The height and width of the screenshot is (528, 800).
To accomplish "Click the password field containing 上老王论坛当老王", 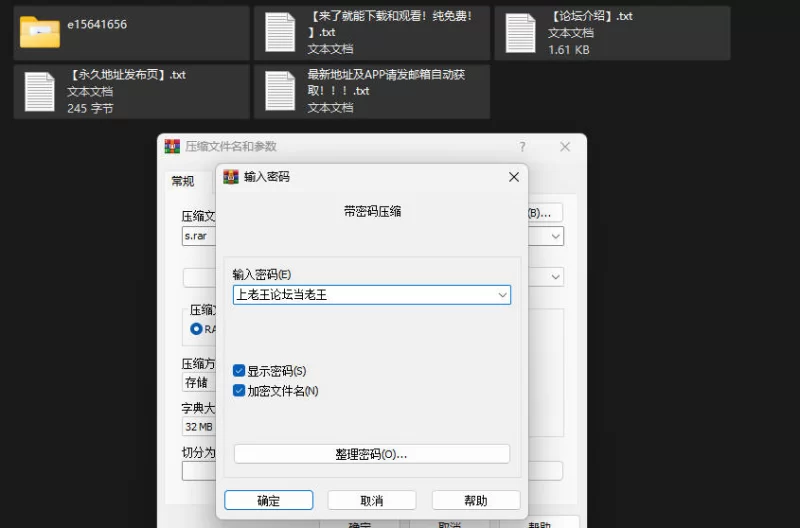I will click(371, 295).
